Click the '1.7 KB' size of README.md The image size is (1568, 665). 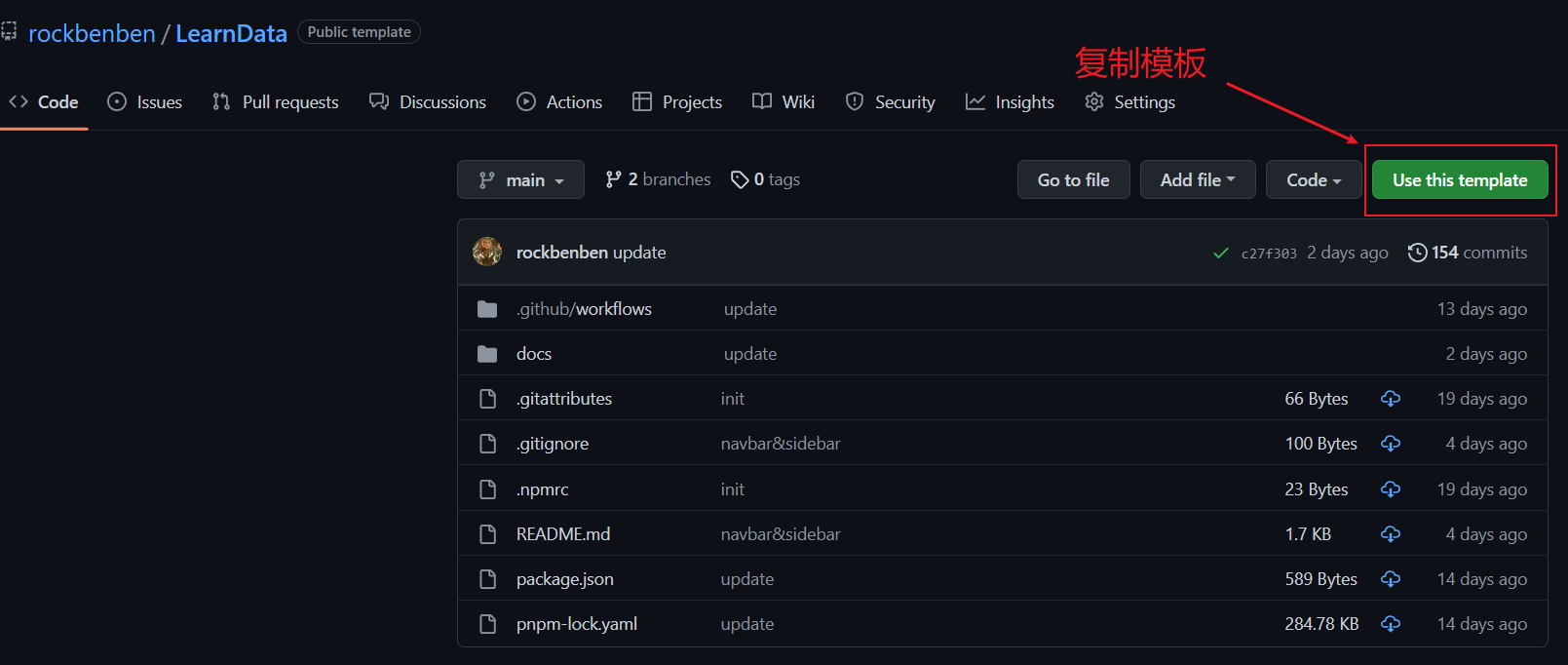(1308, 533)
